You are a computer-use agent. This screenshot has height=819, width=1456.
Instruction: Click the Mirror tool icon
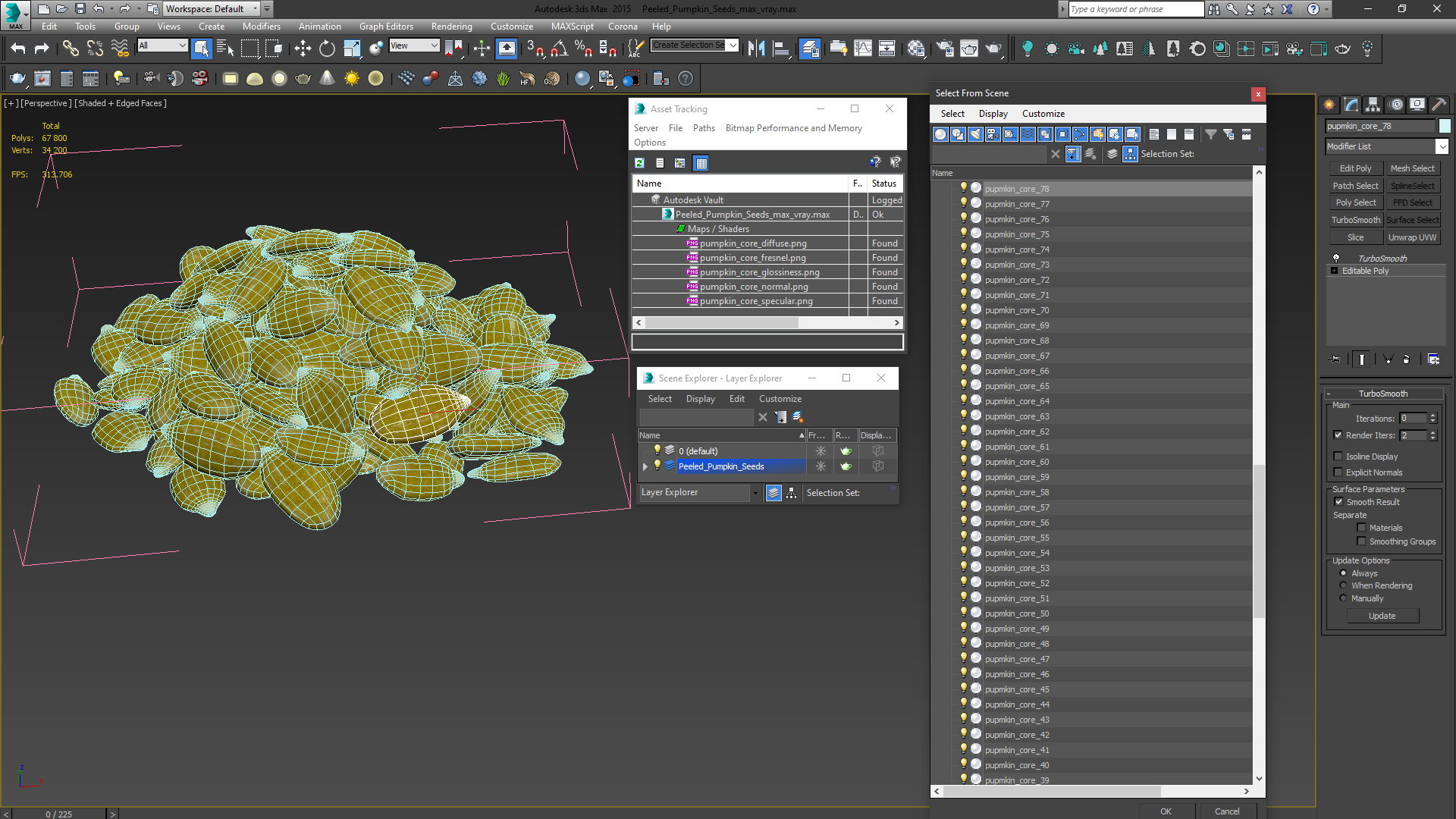pyautogui.click(x=756, y=49)
